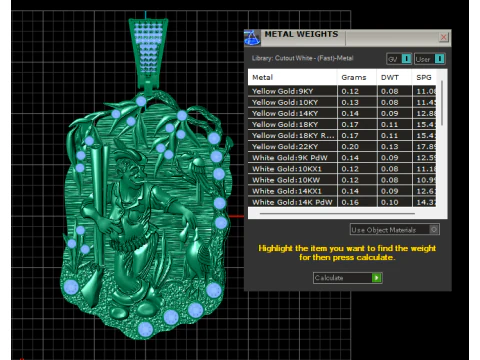The height and width of the screenshot is (360, 480).
Task: Select the White Gold:10KX1 row
Action: tap(342, 169)
